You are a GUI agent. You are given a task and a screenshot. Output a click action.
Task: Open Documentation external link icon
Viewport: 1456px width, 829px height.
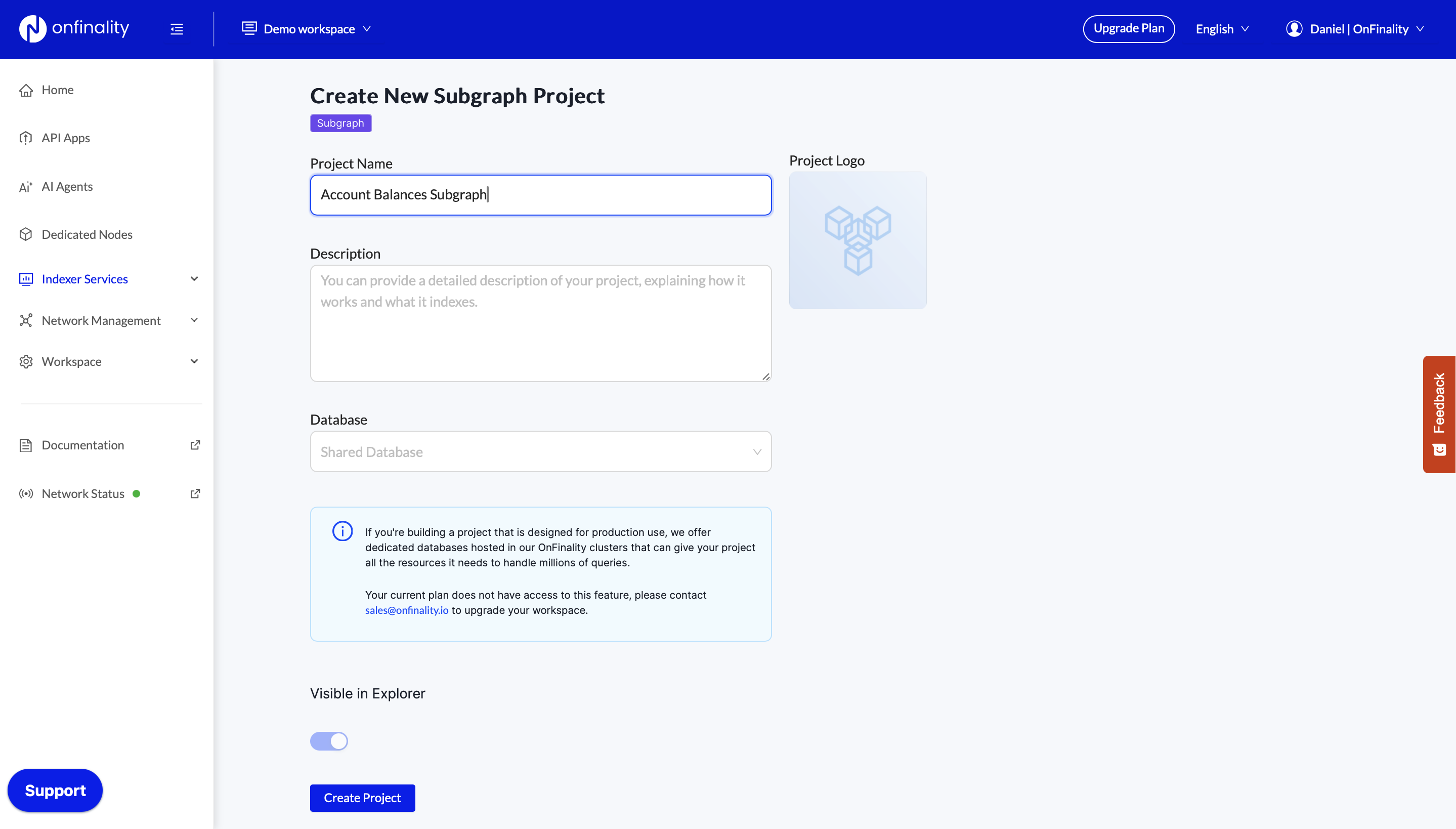[195, 445]
